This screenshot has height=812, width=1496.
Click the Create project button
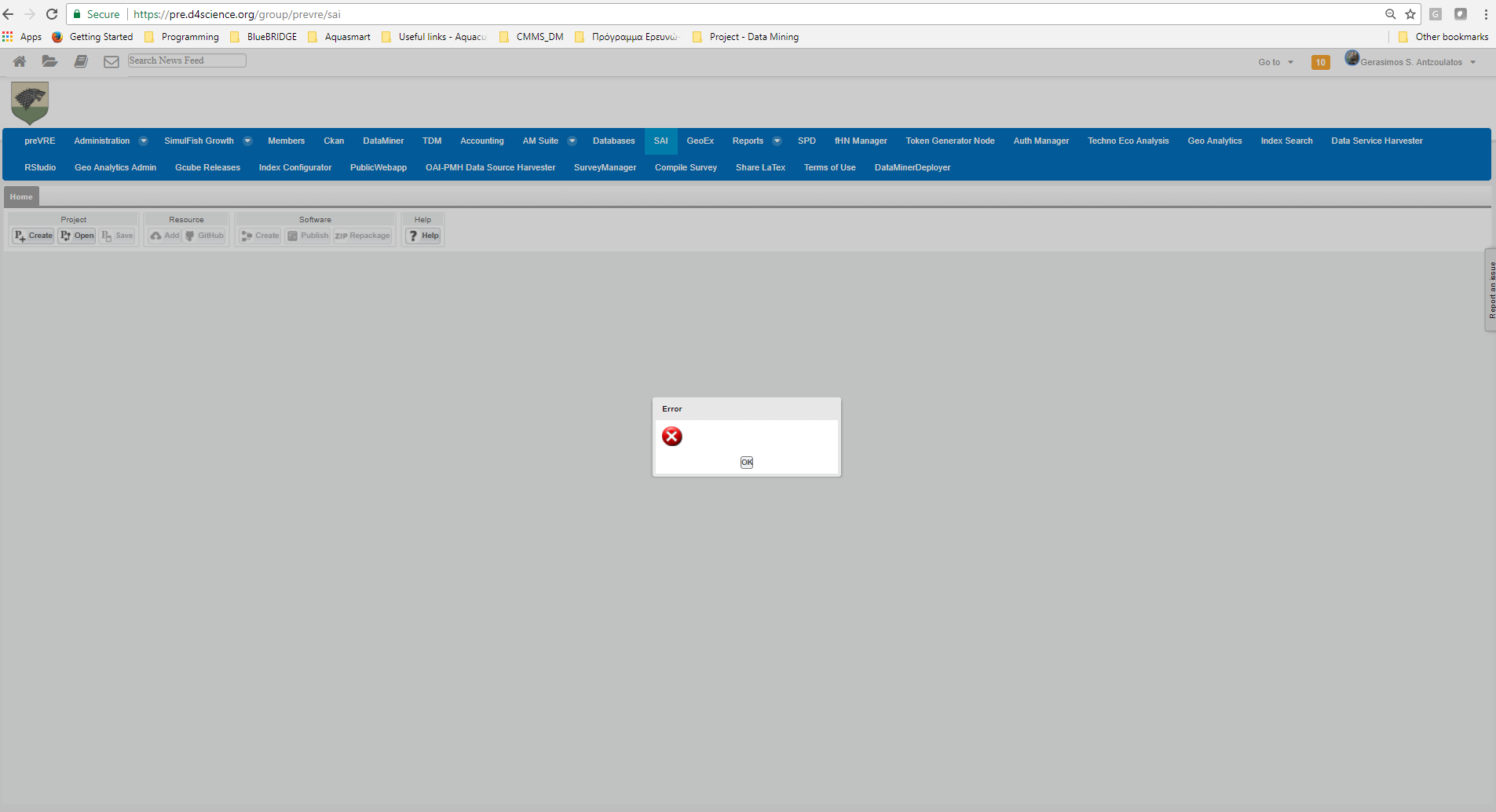pyautogui.click(x=33, y=236)
